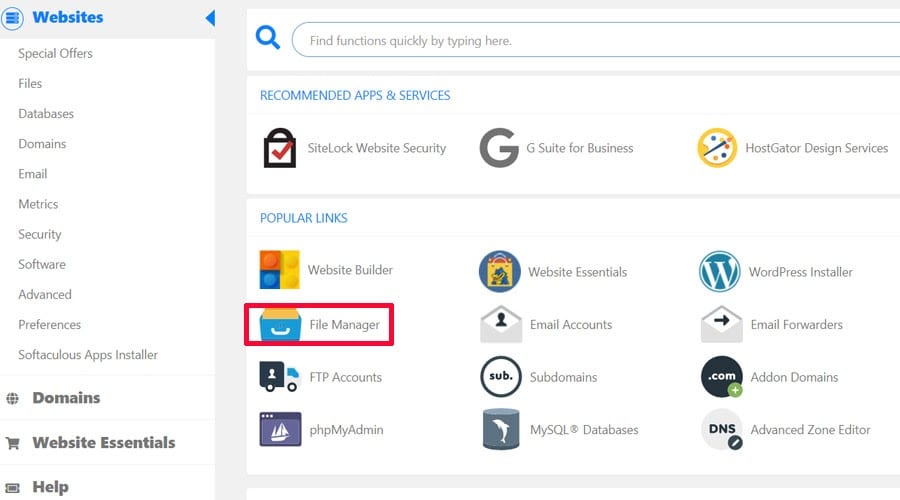This screenshot has height=500, width=900.
Task: Click the Website Essentials text link in Popular Links
Action: pyautogui.click(x=577, y=272)
